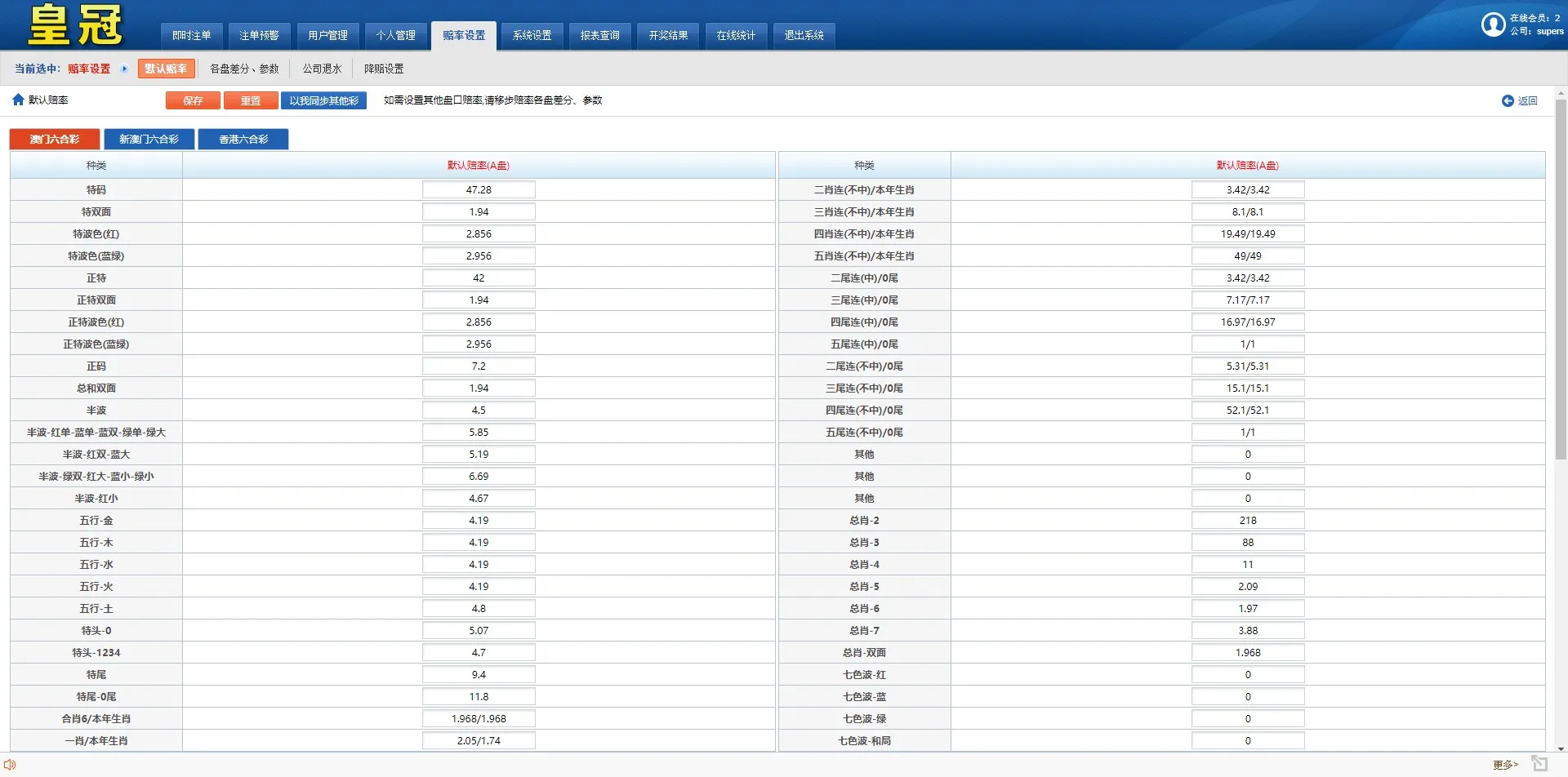
Task: Open the 公司退水 submenu
Action: [322, 69]
